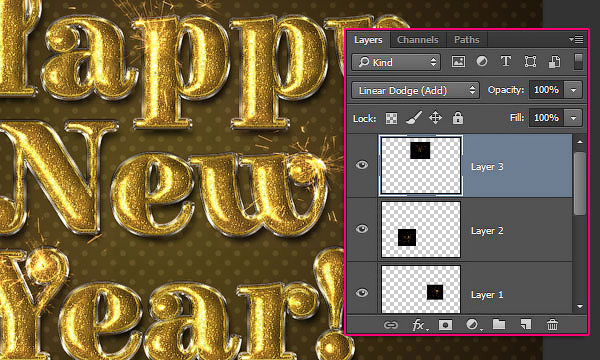Click the Link layers icon
600x360 pixels.
[390, 325]
